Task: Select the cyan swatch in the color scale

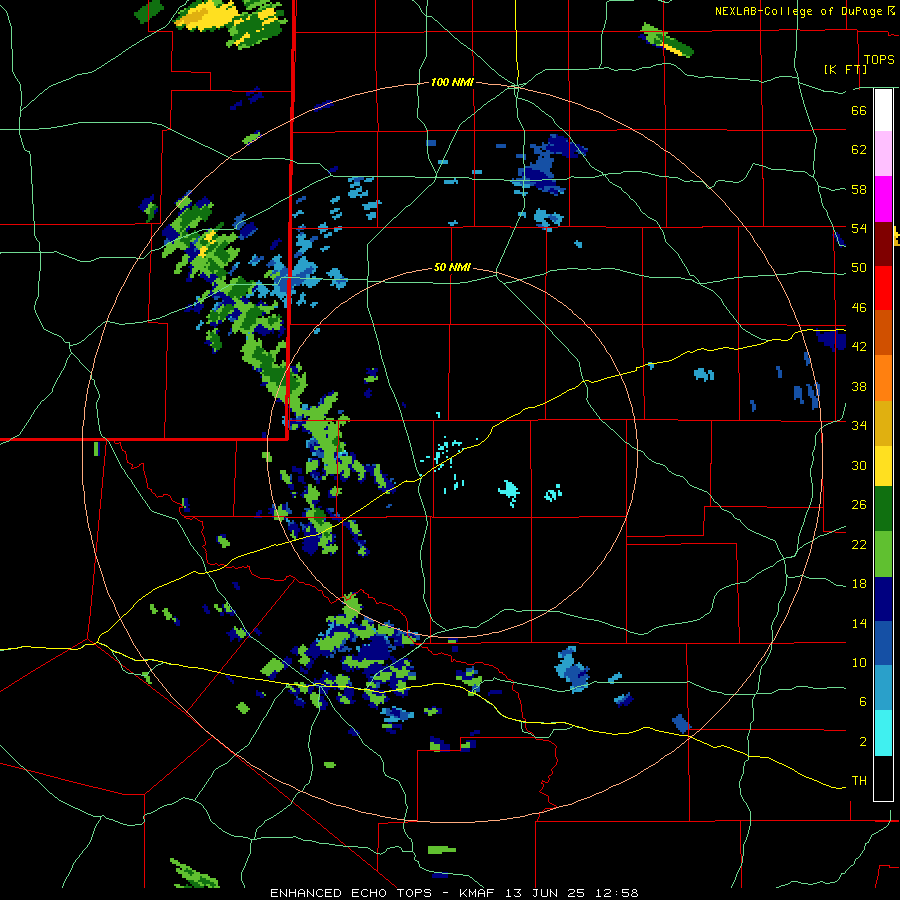Action: 883,734
